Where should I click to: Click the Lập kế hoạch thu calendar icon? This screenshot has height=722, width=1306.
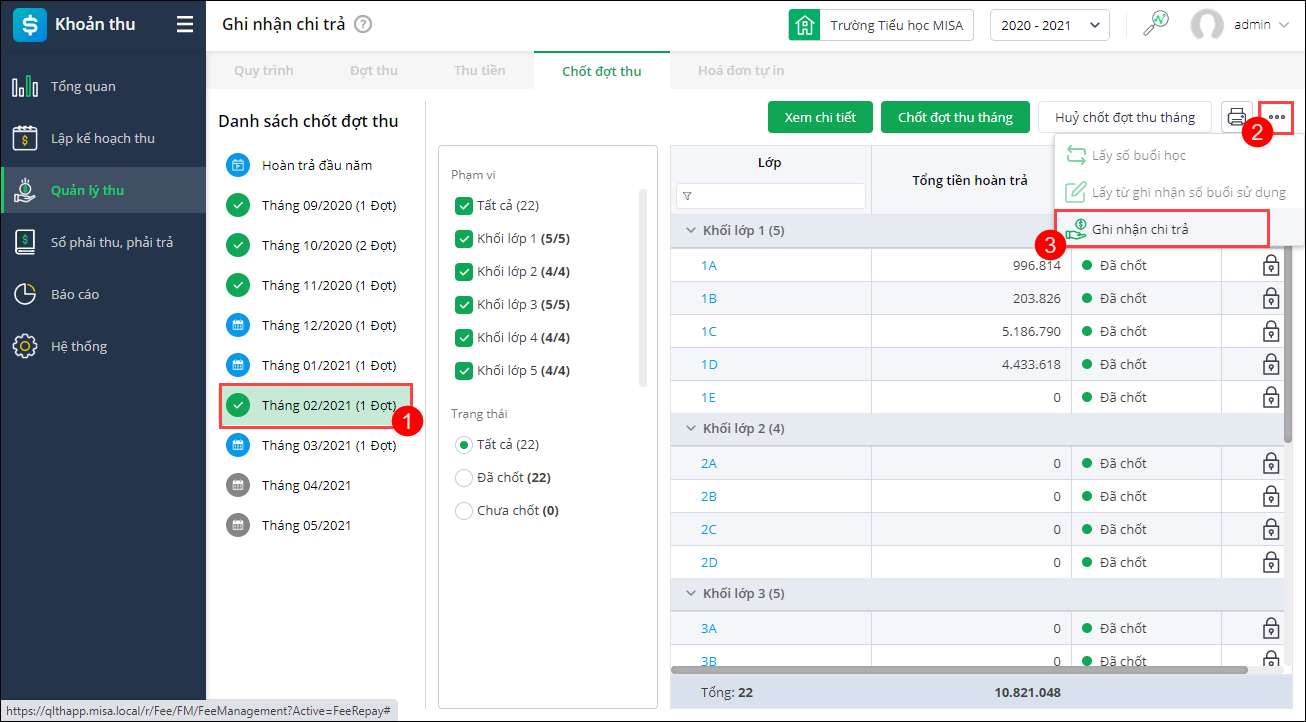pos(25,138)
